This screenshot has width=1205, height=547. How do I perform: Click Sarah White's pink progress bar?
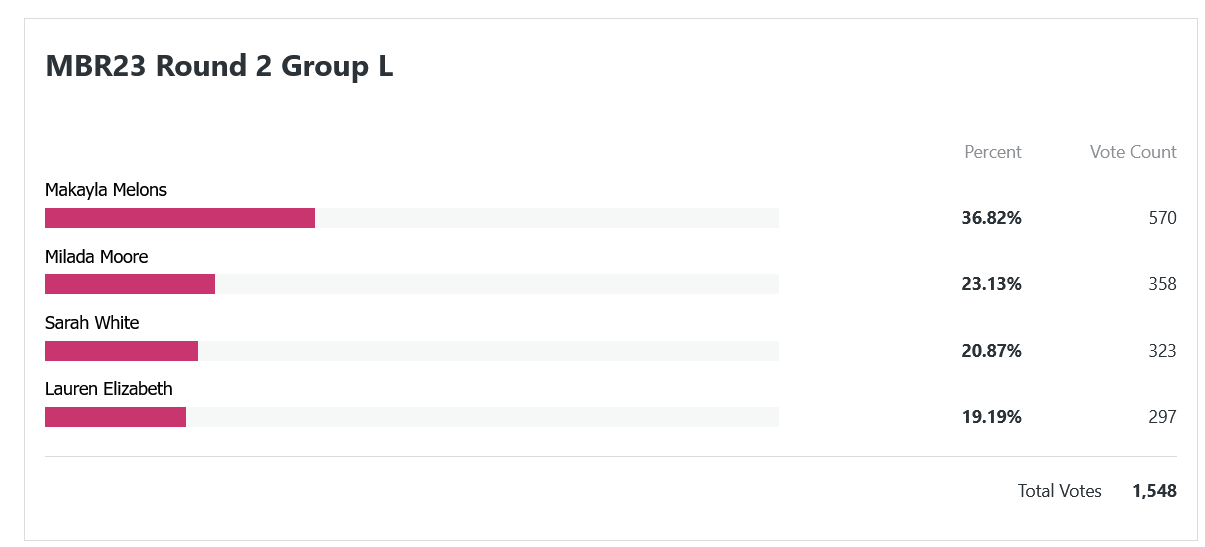click(x=121, y=351)
